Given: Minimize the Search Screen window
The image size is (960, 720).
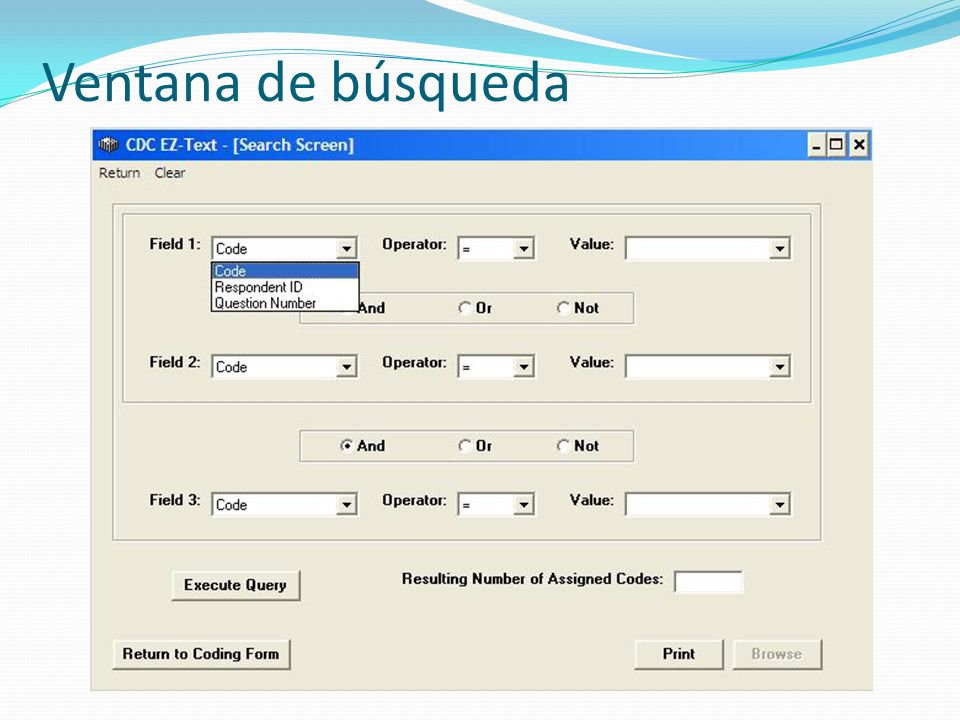Looking at the screenshot, I should pos(816,145).
